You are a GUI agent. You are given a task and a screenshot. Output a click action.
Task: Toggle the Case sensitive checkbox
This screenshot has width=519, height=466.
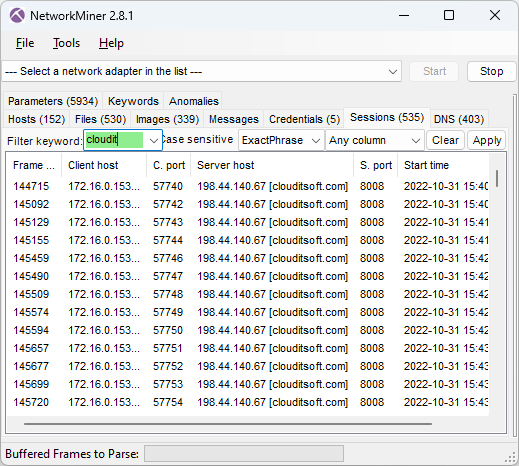(x=197, y=139)
